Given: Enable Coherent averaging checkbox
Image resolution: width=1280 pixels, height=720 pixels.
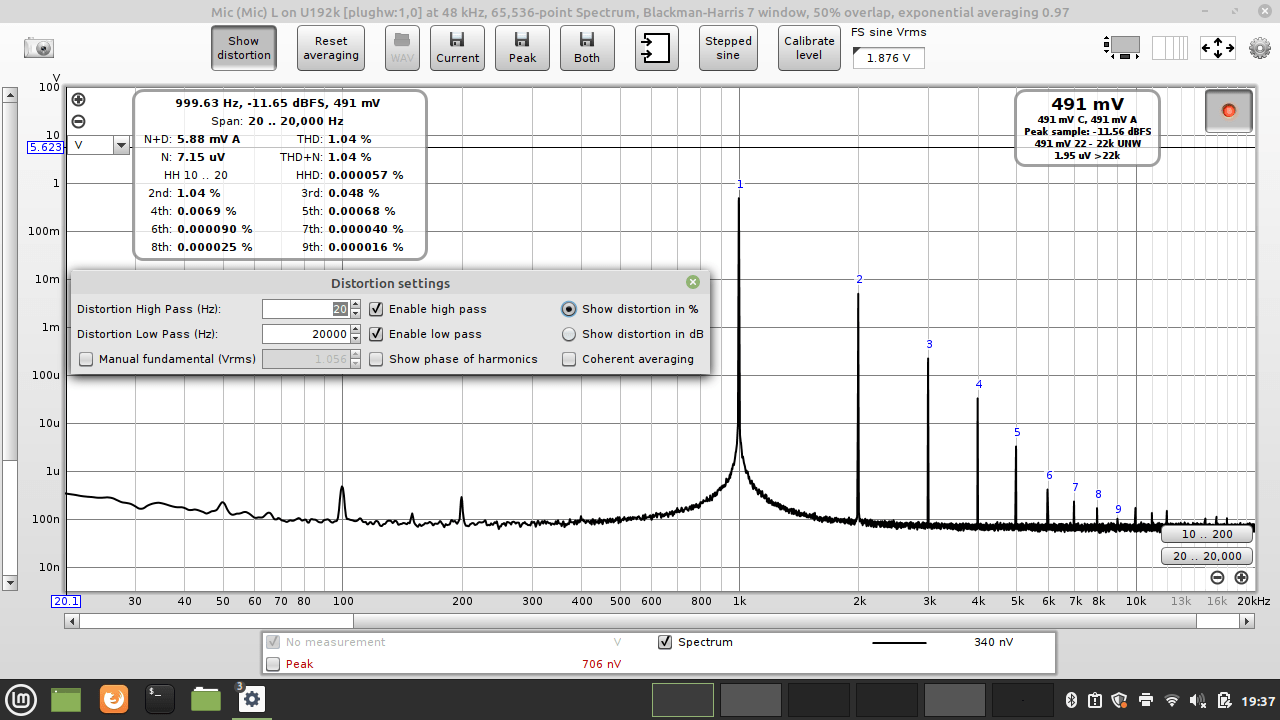Looking at the screenshot, I should [x=569, y=359].
